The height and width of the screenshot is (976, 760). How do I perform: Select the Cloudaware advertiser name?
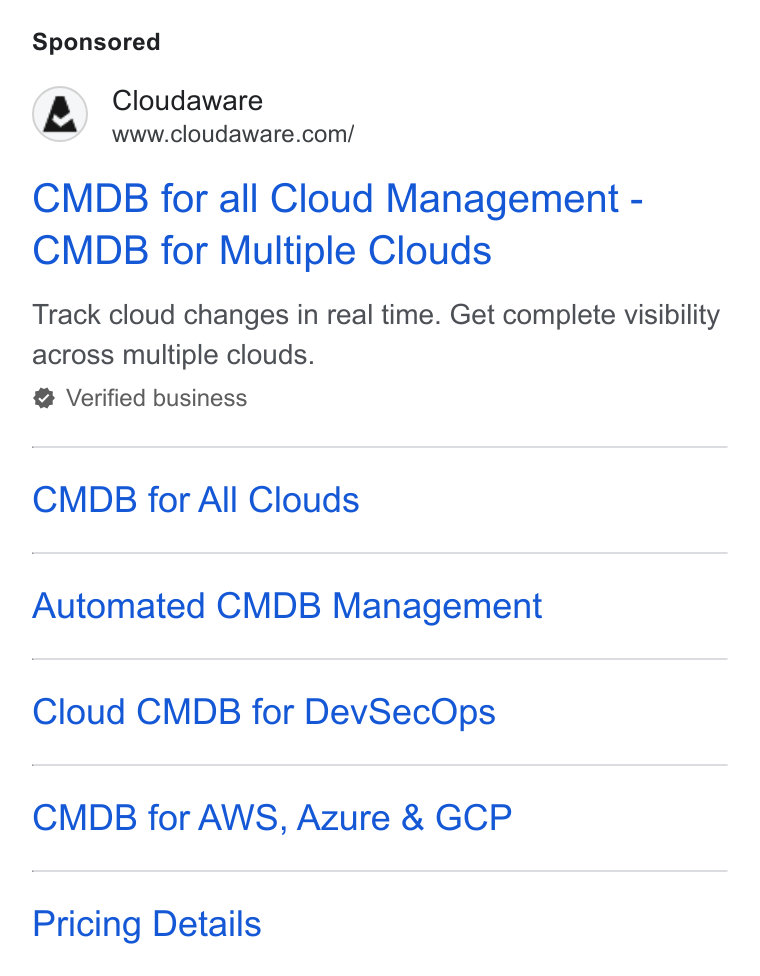click(187, 101)
